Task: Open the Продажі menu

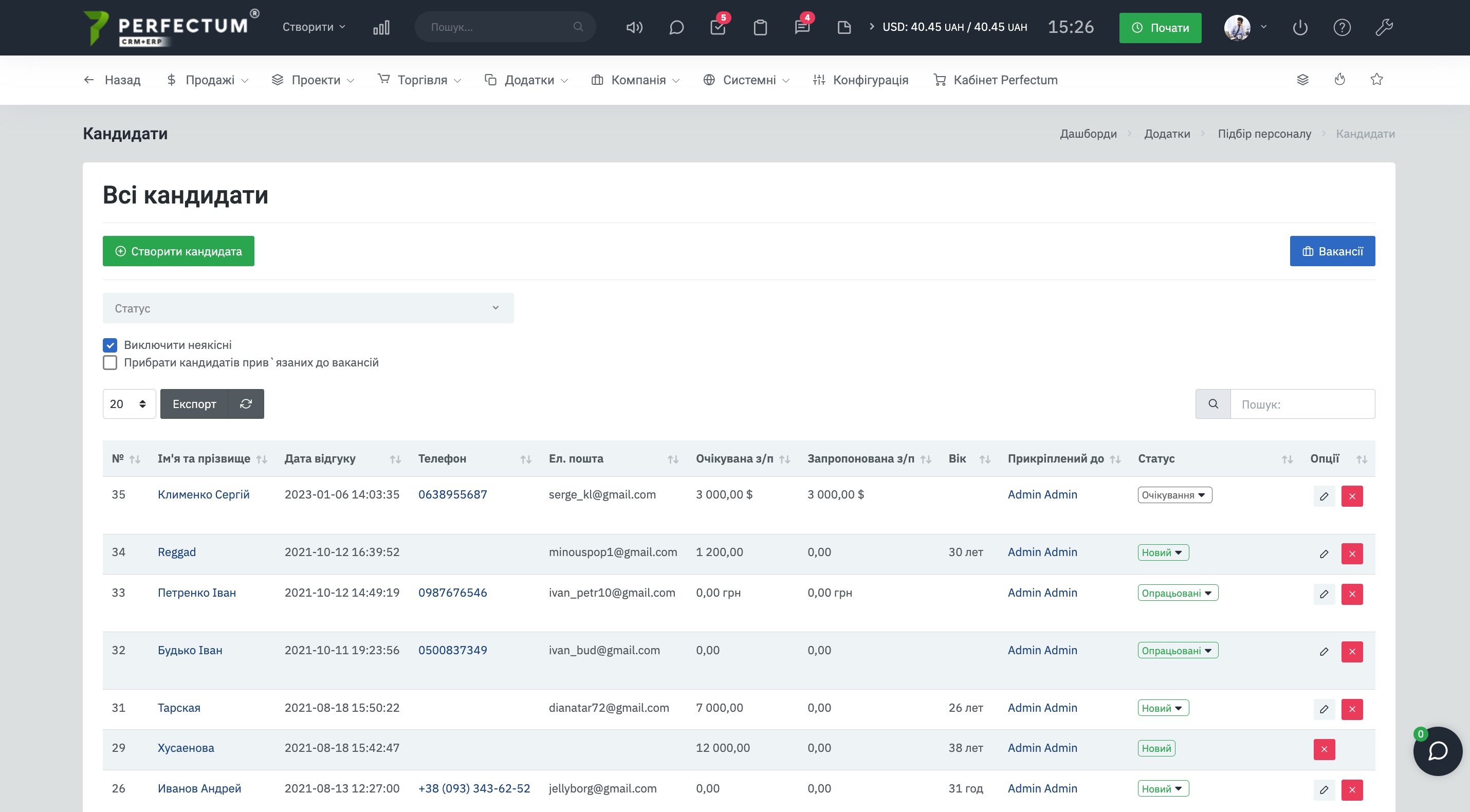Action: (207, 80)
